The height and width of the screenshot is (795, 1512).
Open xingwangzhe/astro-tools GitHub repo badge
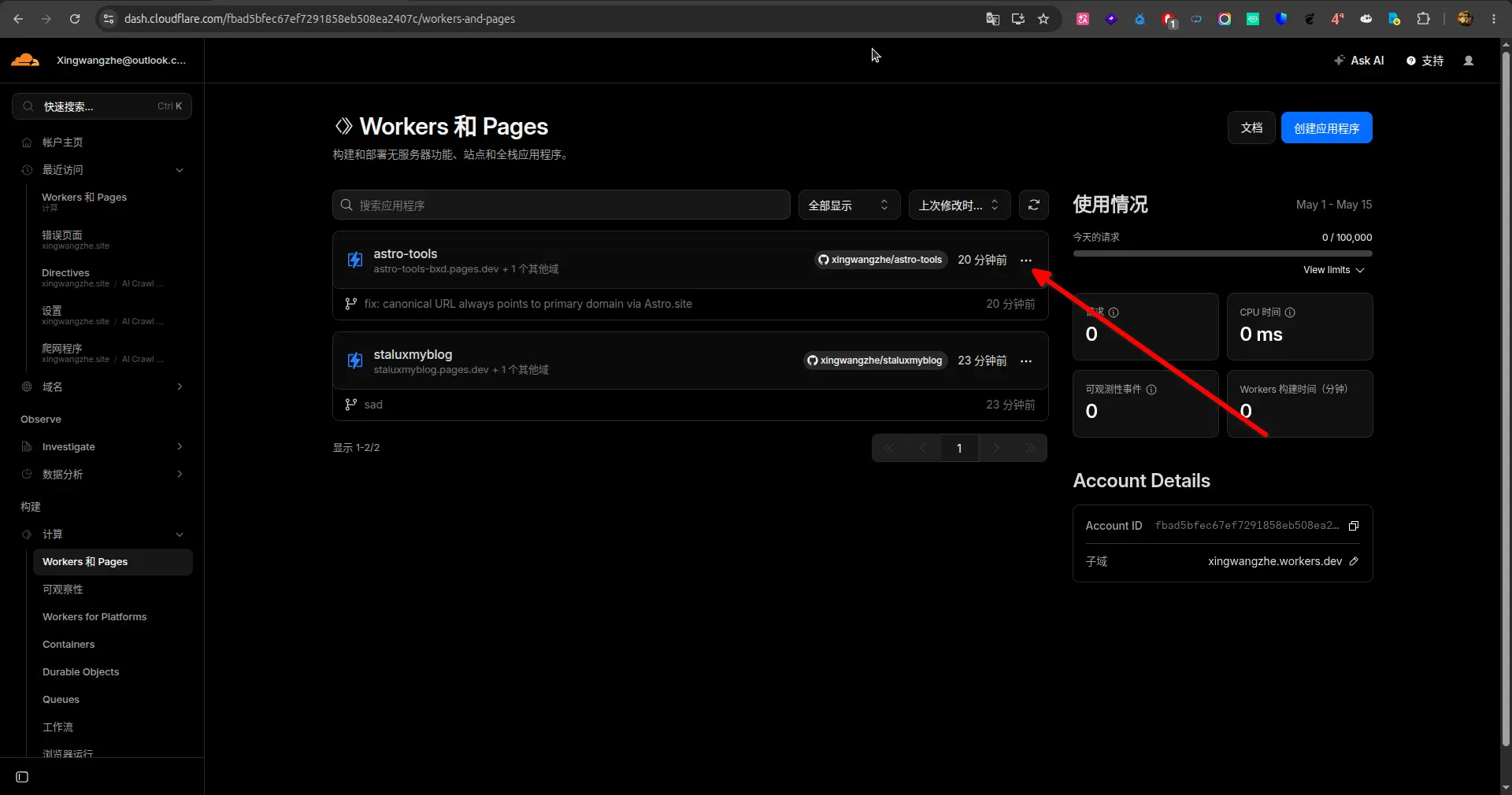tap(880, 260)
